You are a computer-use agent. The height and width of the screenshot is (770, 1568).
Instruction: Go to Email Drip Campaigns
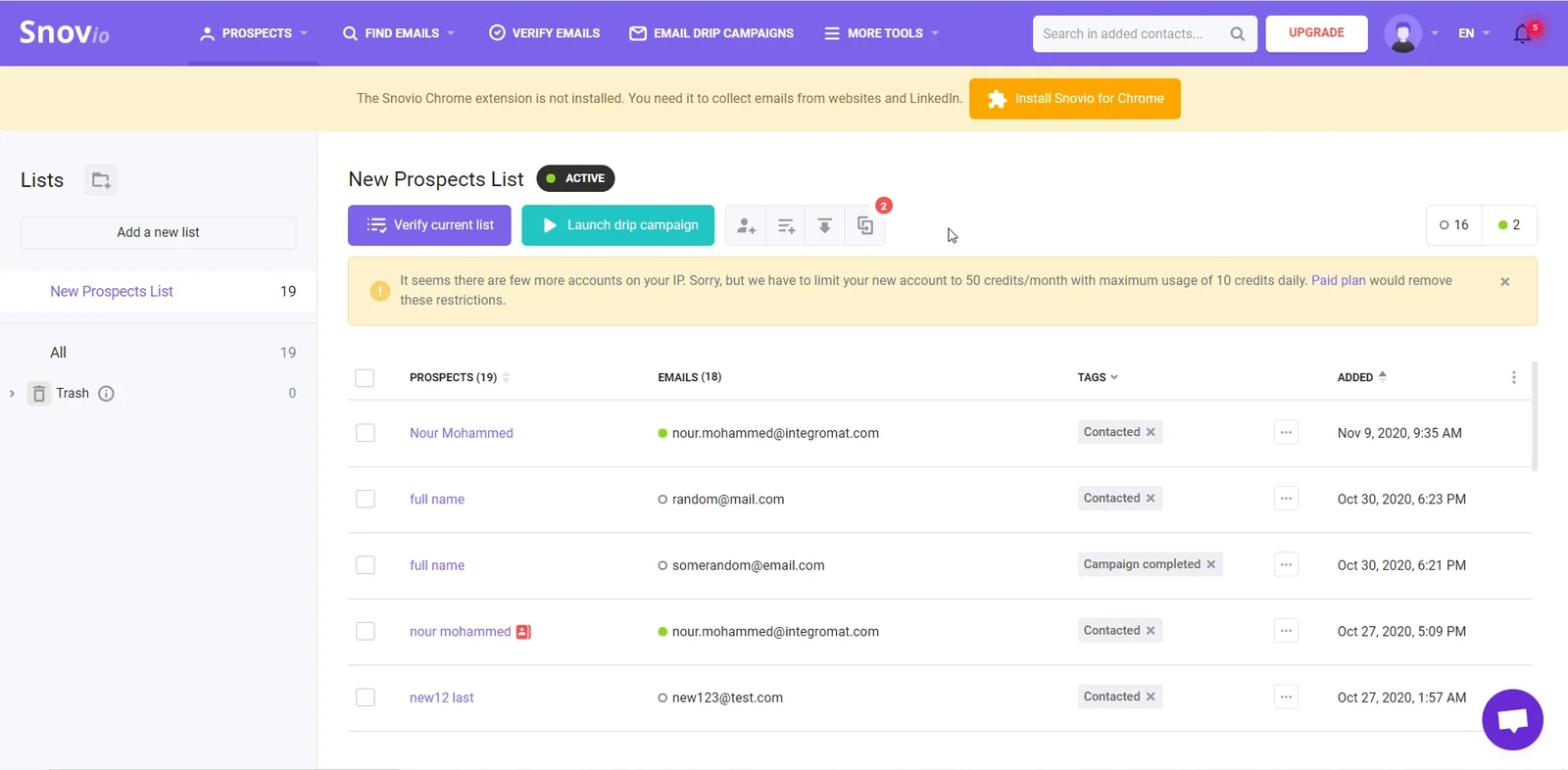click(x=711, y=33)
